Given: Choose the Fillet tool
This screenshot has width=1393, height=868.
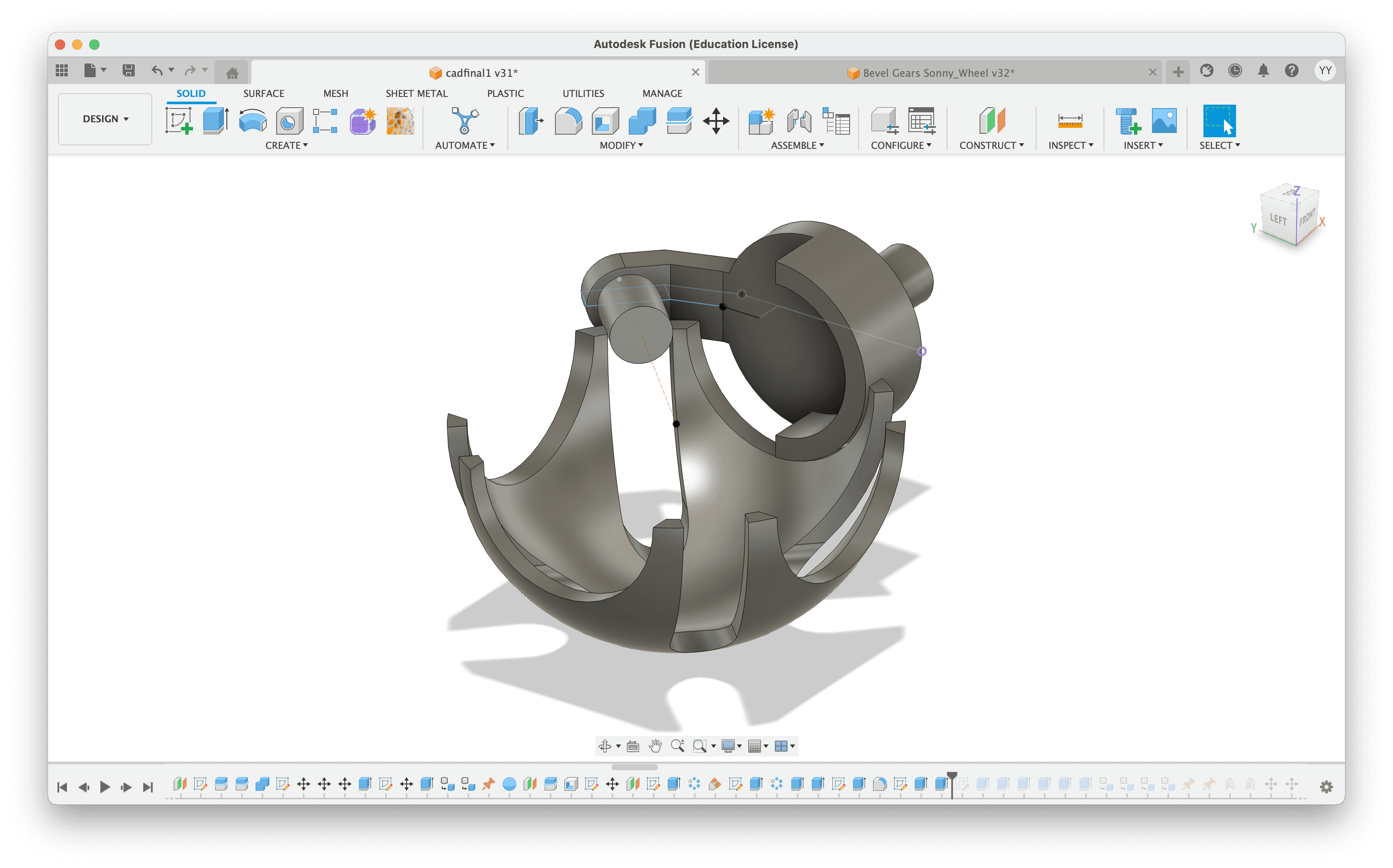Looking at the screenshot, I should (568, 121).
